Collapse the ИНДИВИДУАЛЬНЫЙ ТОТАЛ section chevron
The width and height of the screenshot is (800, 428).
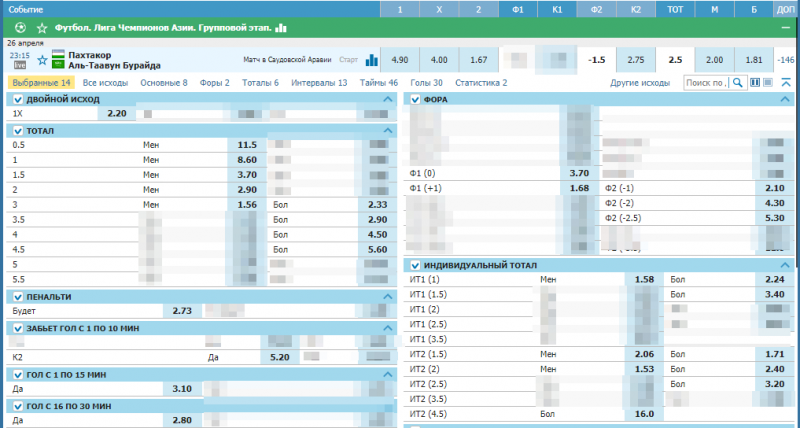point(786,265)
